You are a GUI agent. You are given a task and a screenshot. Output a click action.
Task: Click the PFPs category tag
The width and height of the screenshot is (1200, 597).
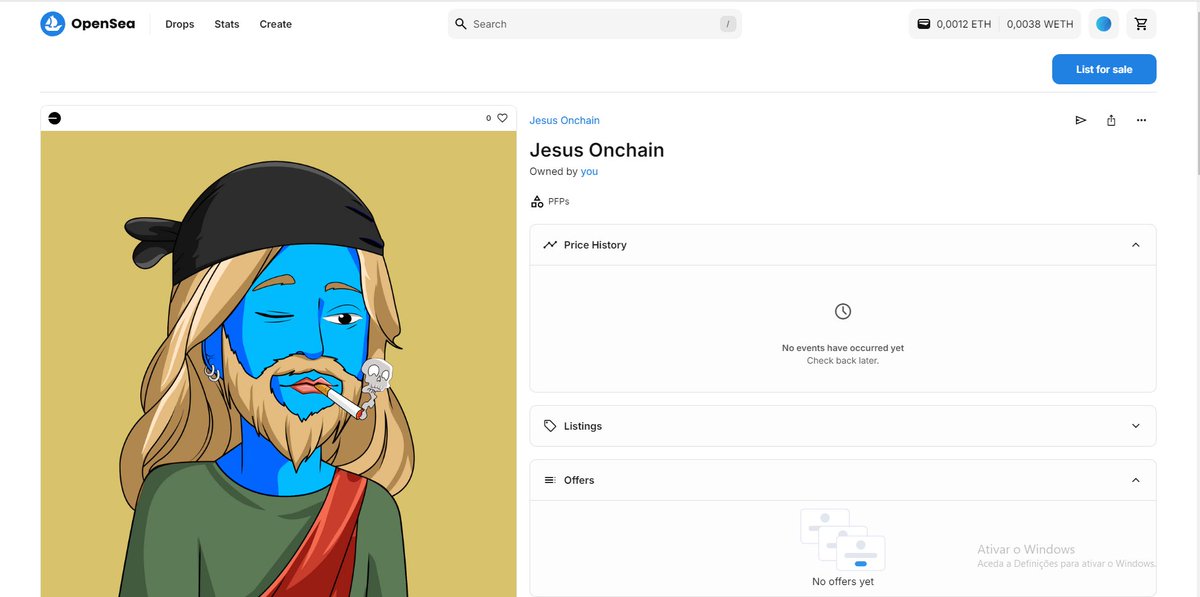click(x=550, y=202)
